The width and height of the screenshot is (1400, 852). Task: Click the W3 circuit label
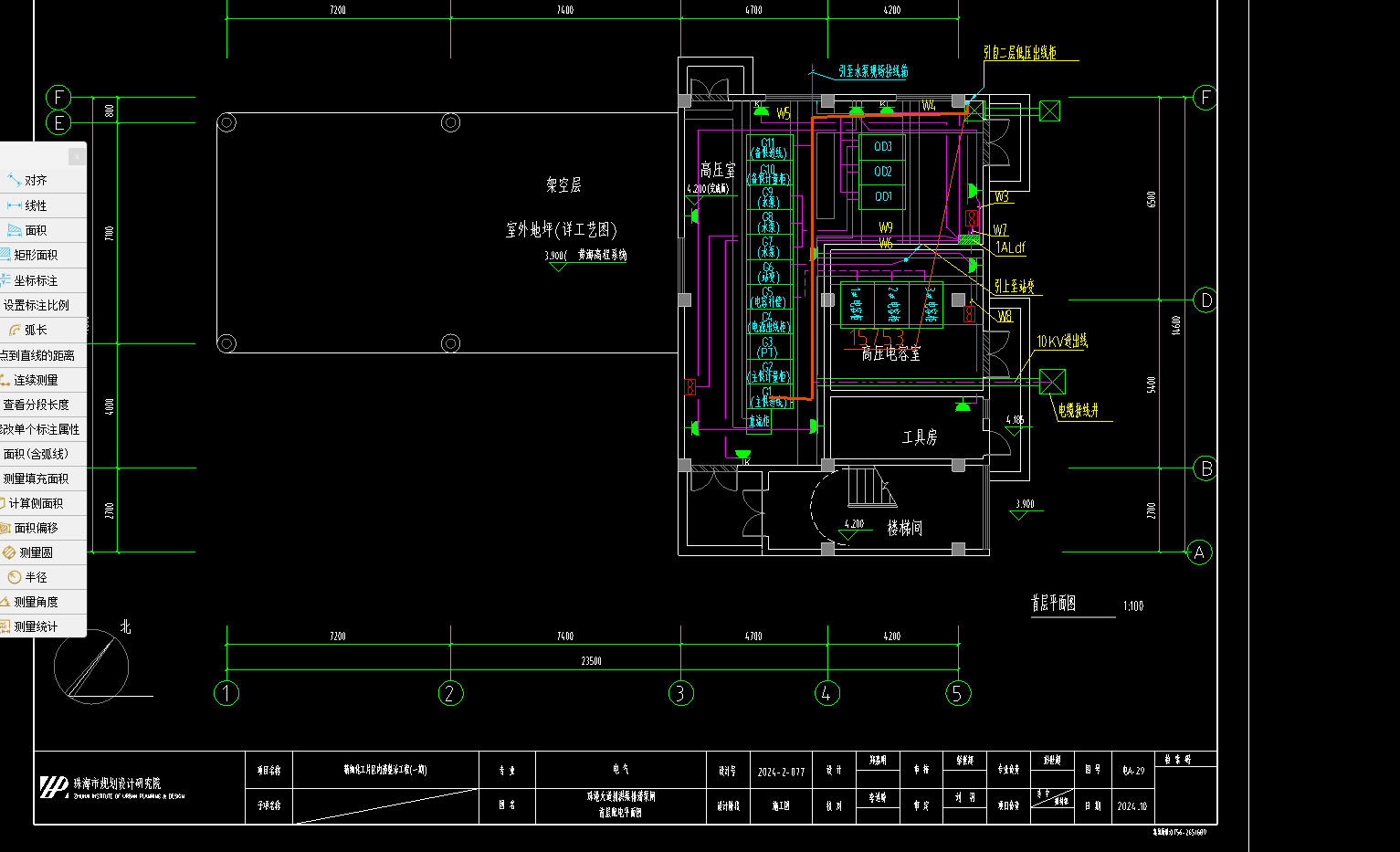coord(1002,196)
